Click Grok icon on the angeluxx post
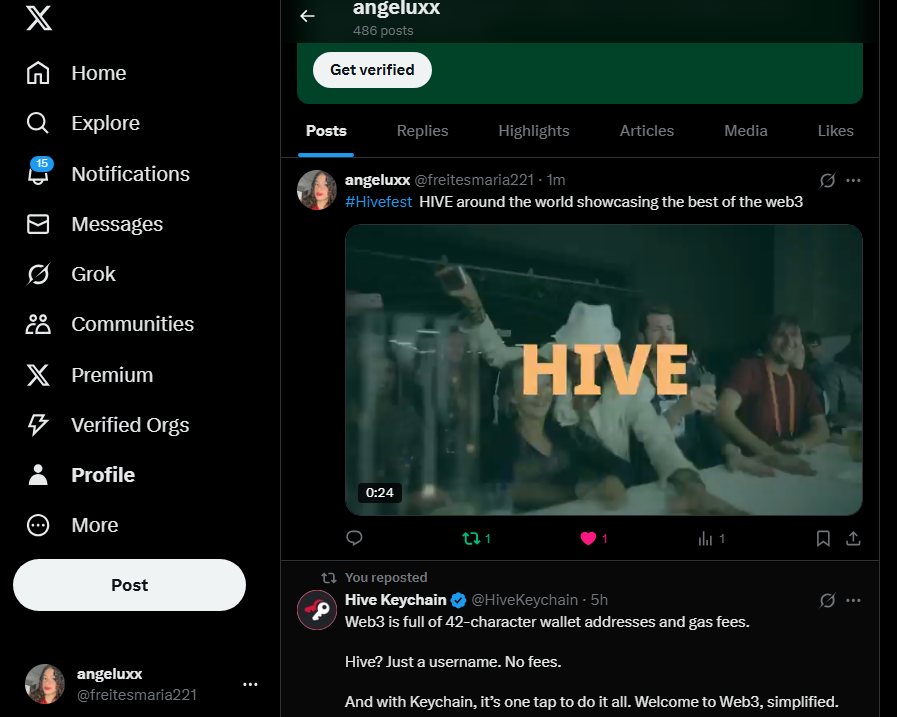This screenshot has height=717, width=897. (827, 180)
